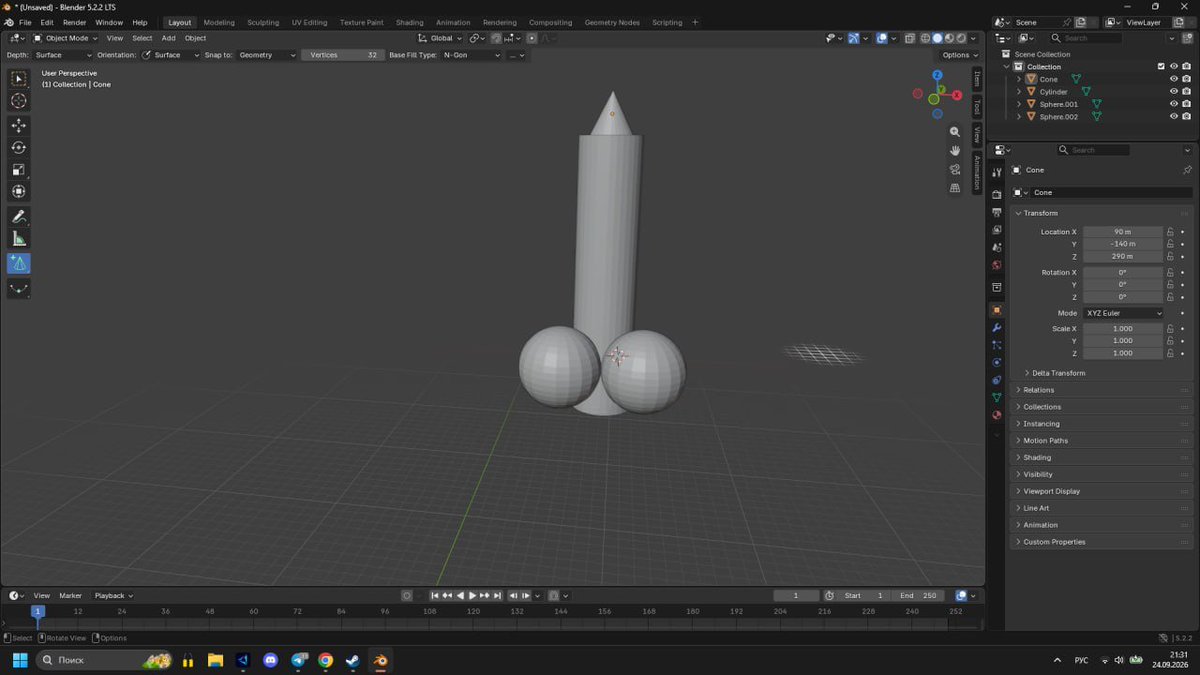Open the Render menu
1200x675 pixels.
coord(74,22)
